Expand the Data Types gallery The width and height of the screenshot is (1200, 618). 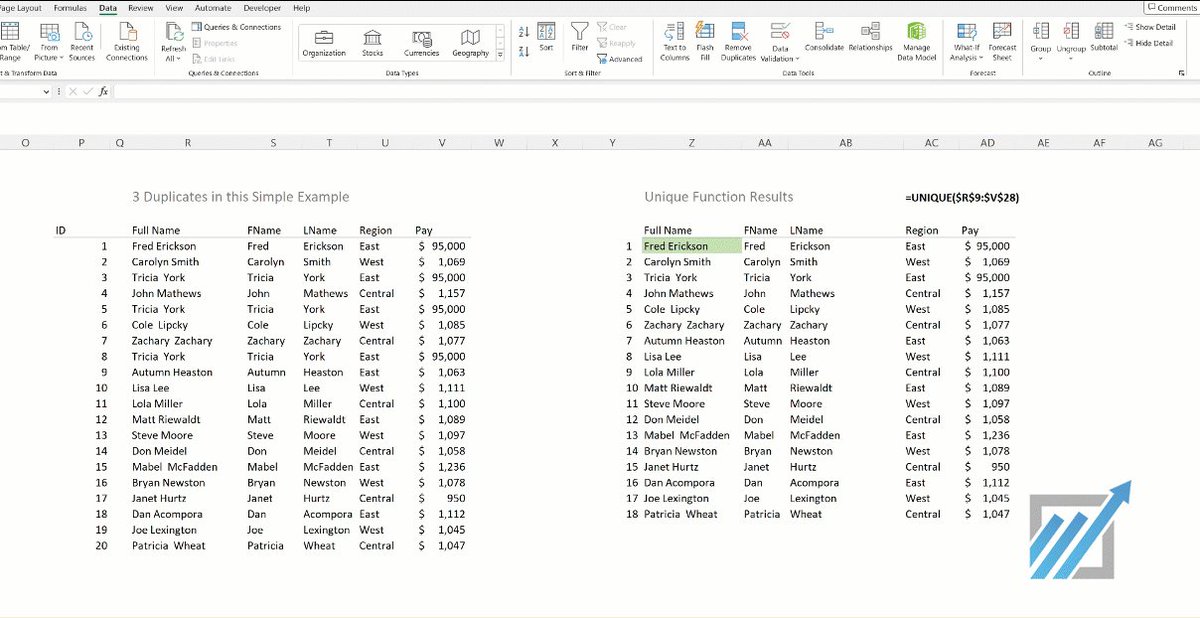tap(500, 56)
